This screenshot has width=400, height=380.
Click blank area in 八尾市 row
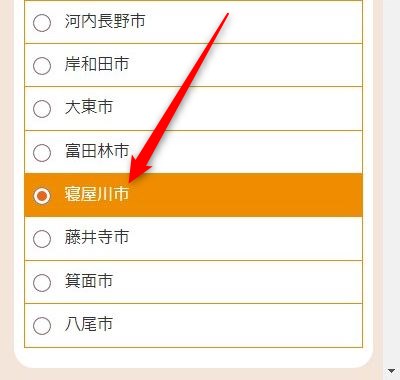(237, 326)
